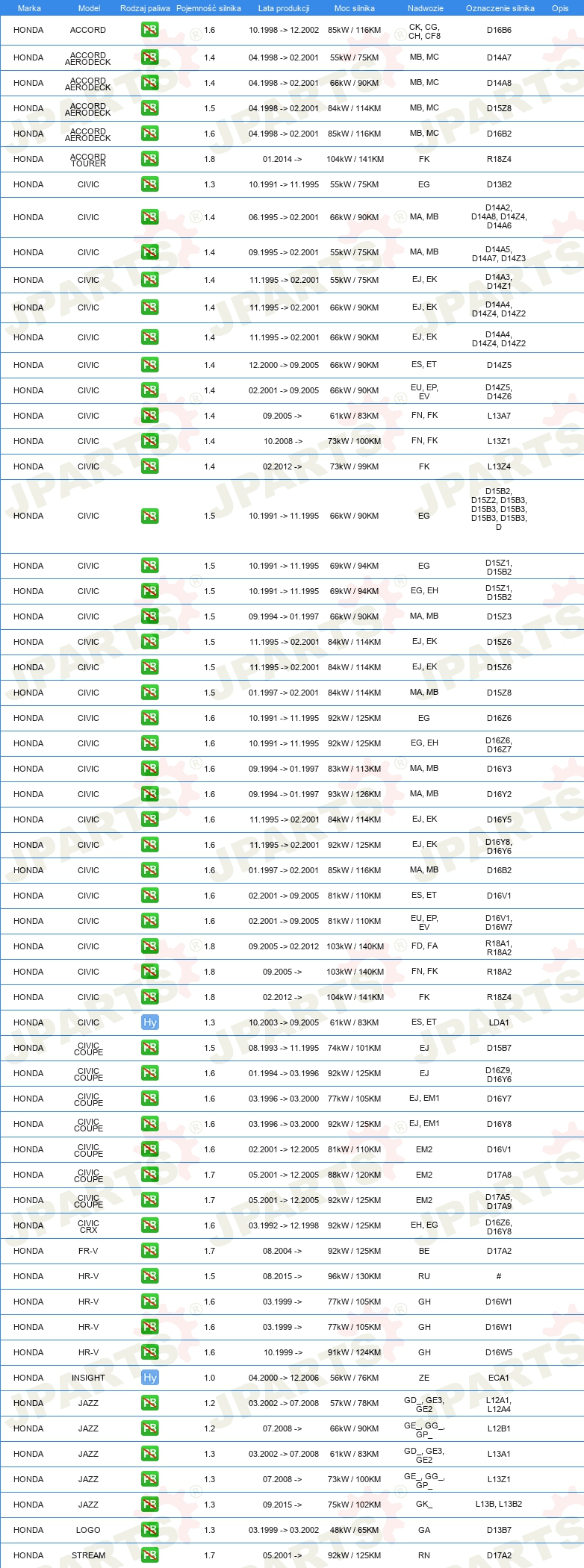
Task: Click production dates 12.2000 -> 09.2005
Action: (x=284, y=365)
